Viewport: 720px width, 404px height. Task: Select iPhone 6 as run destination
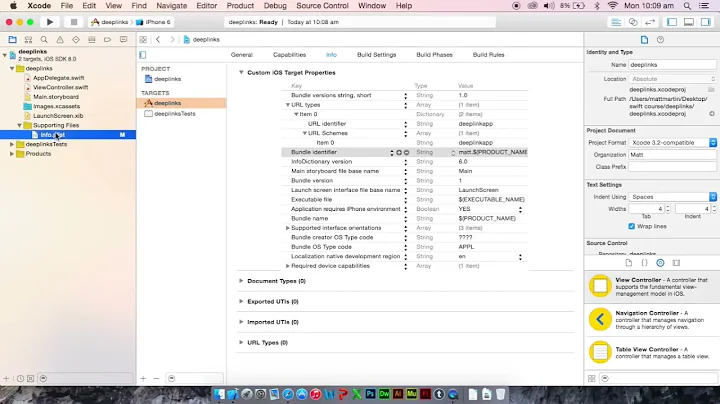[154, 22]
